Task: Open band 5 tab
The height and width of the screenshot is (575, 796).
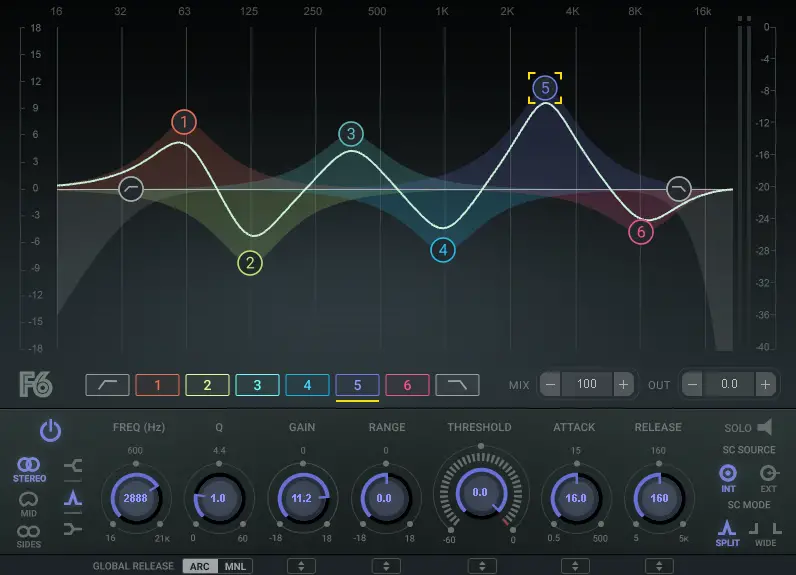Action: [x=357, y=385]
